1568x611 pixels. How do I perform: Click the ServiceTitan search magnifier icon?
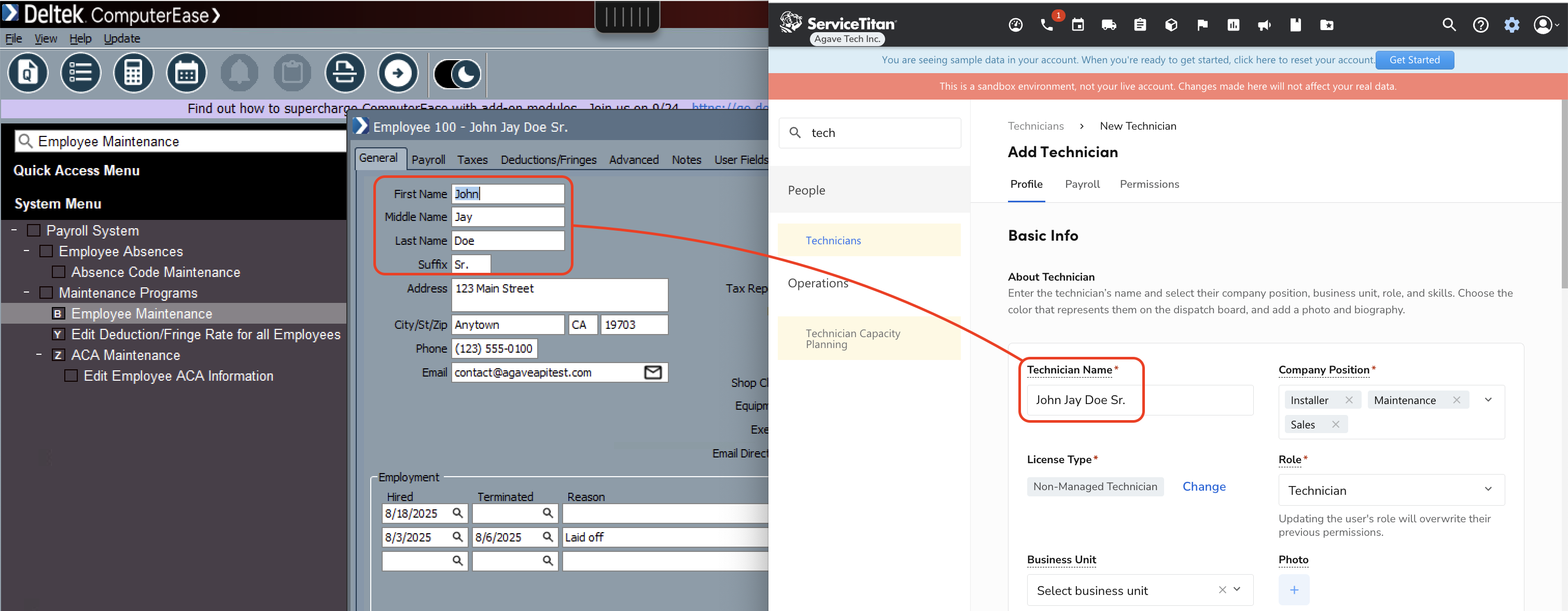coord(1449,25)
